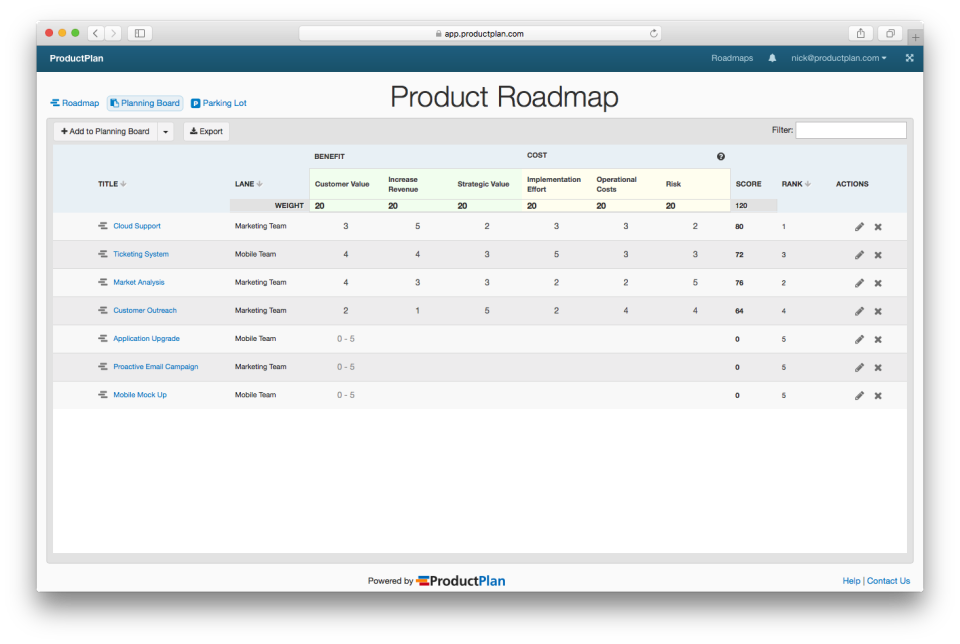Focus the Filter text field

[x=850, y=130]
